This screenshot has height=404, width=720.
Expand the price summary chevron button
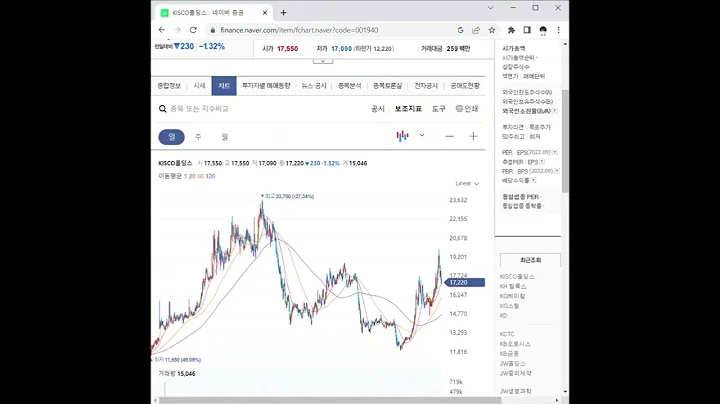tap(323, 61)
